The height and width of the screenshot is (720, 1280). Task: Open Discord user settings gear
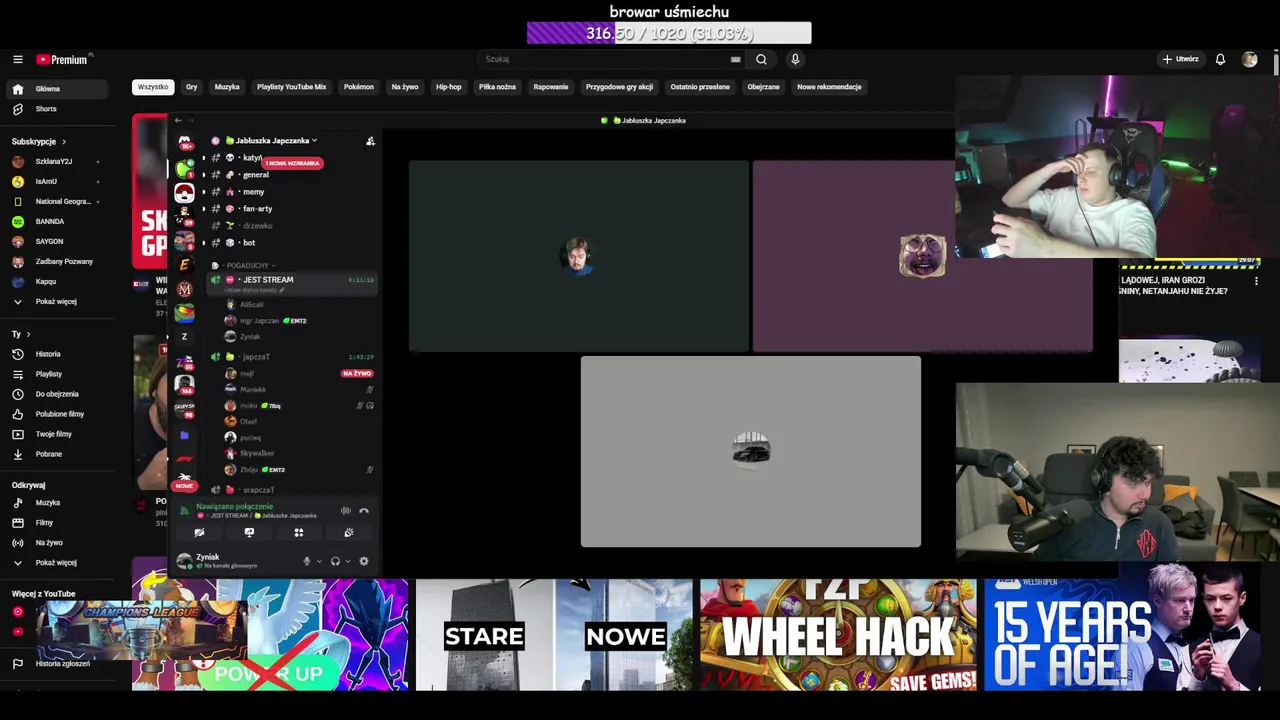364,561
